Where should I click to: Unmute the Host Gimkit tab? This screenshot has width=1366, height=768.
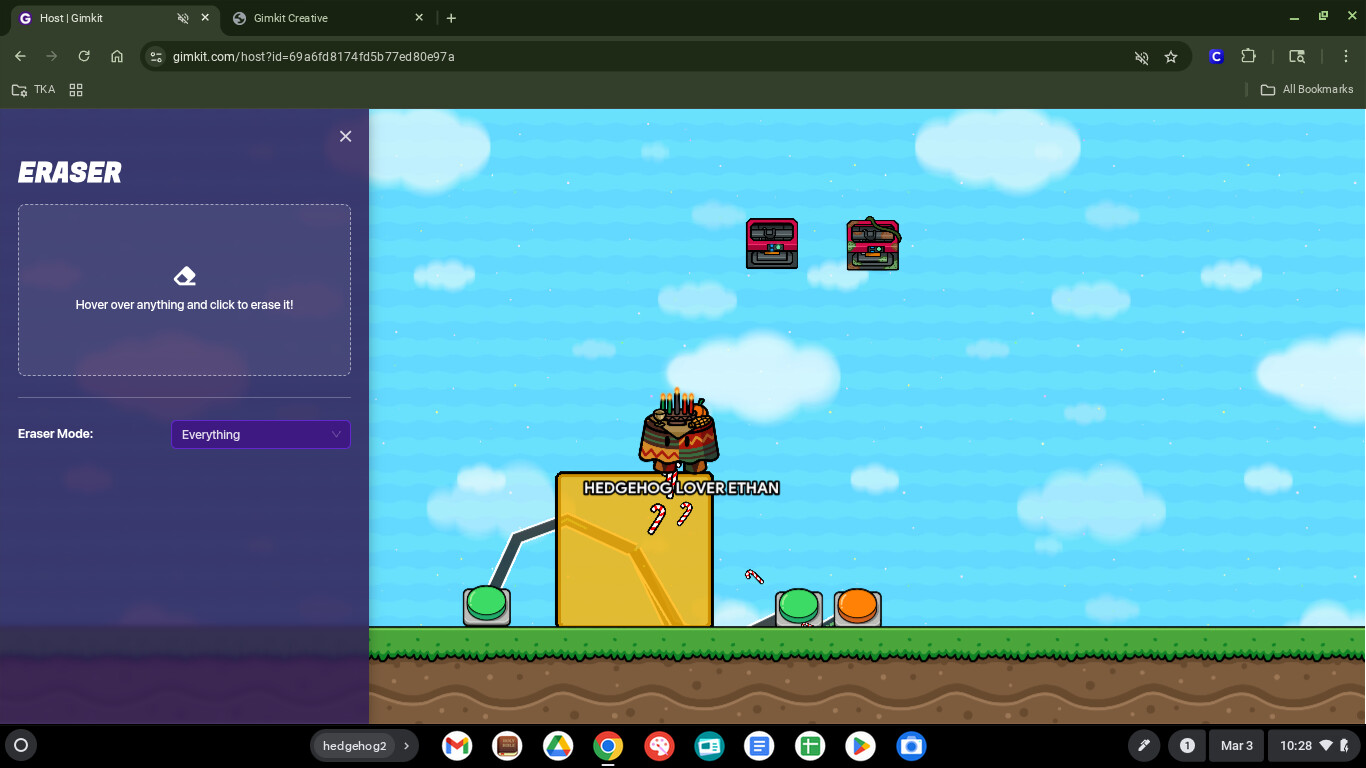tap(182, 18)
